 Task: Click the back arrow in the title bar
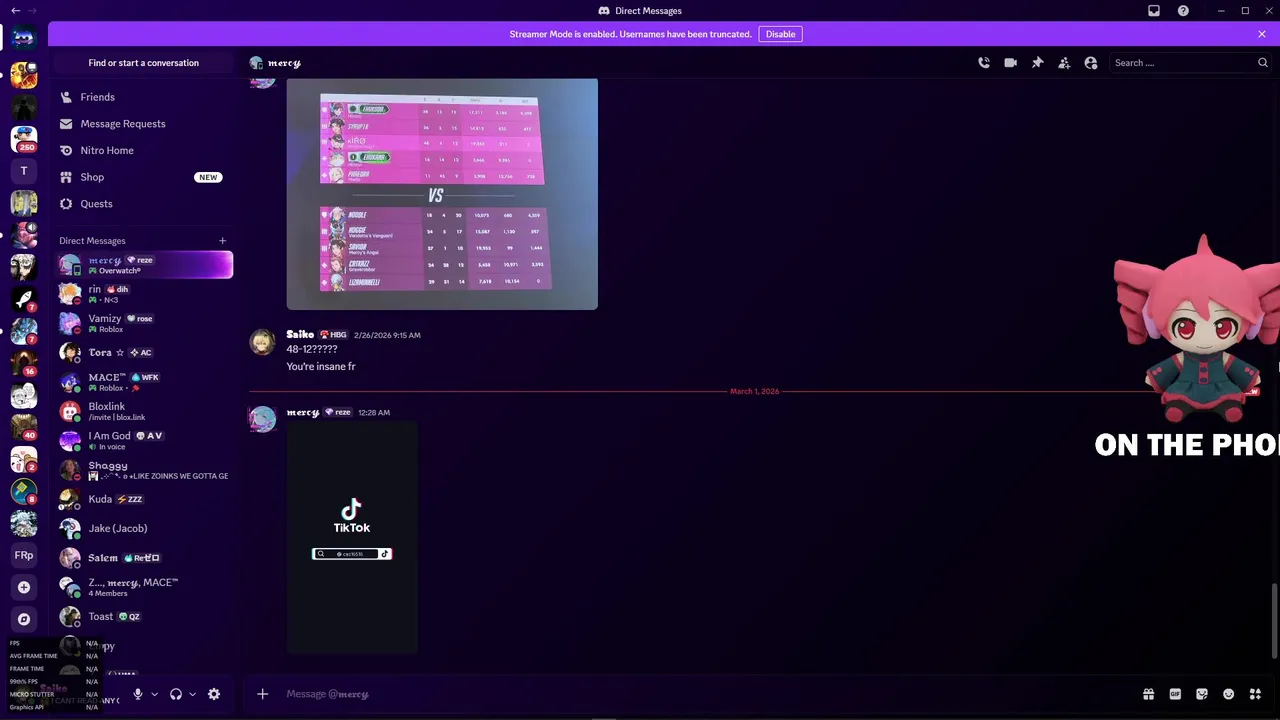click(15, 11)
